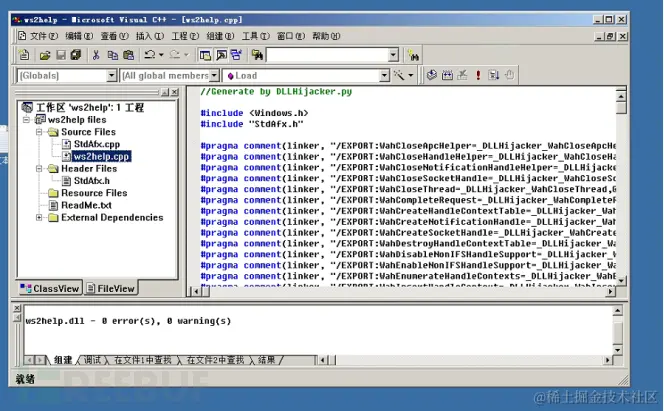664x411 pixels.
Task: Open the Redo history dropdown arrow
Action: [x=186, y=55]
